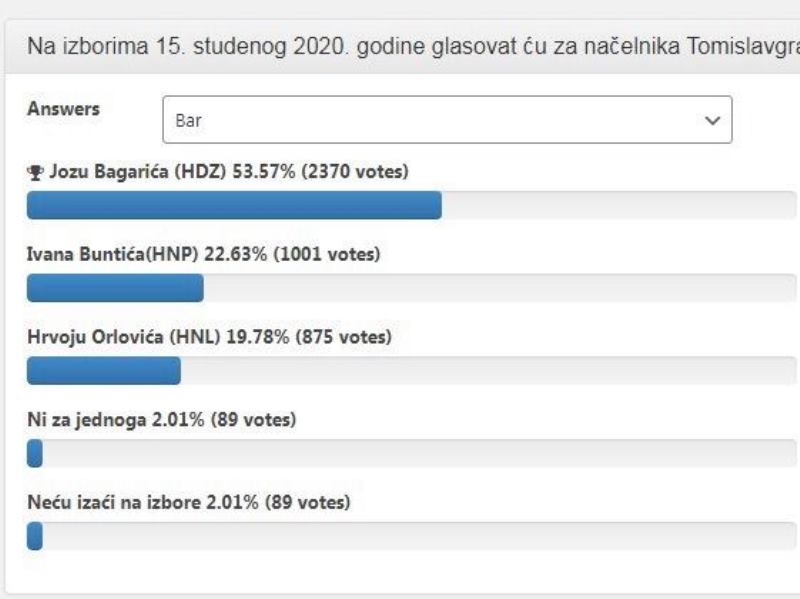
Task: Click the Ni za jednoga result label
Action: (162, 420)
